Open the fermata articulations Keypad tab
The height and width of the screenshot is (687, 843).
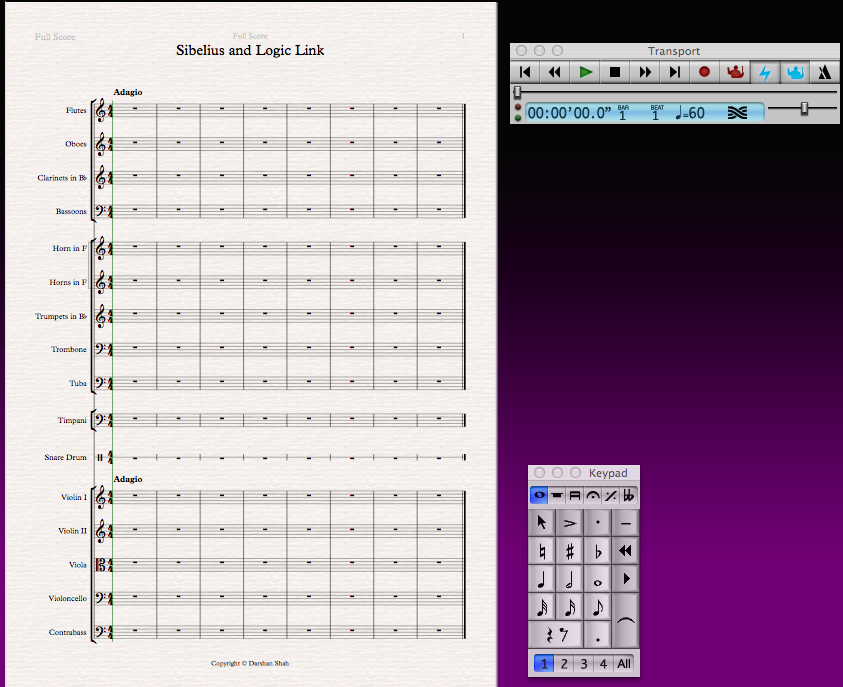592,496
